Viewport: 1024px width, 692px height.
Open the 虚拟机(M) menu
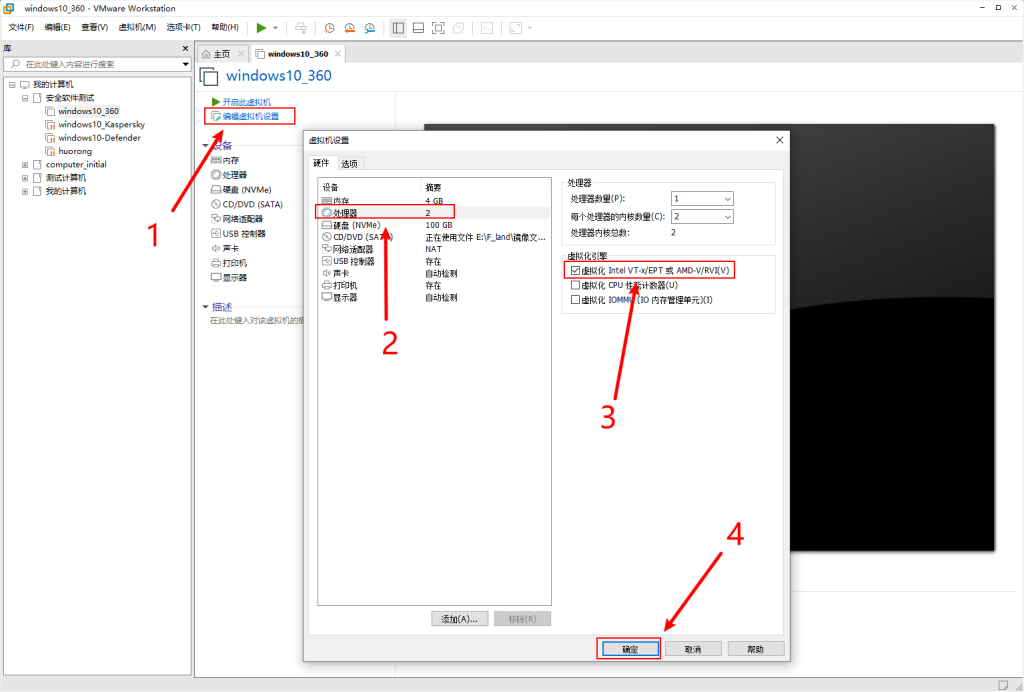pos(137,27)
